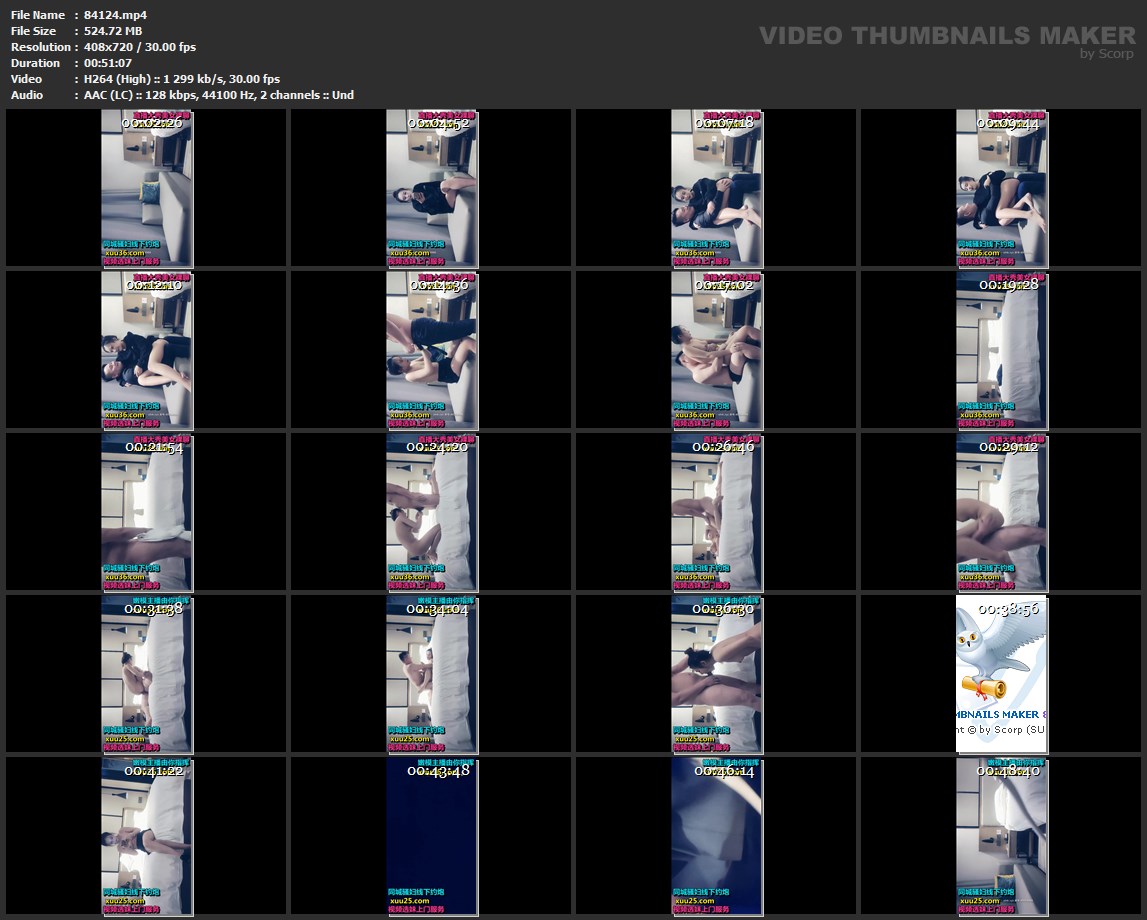This screenshot has height=920, width=1147.
Task: Pick the thumbnail stamped 00:41:22
Action: 146,837
